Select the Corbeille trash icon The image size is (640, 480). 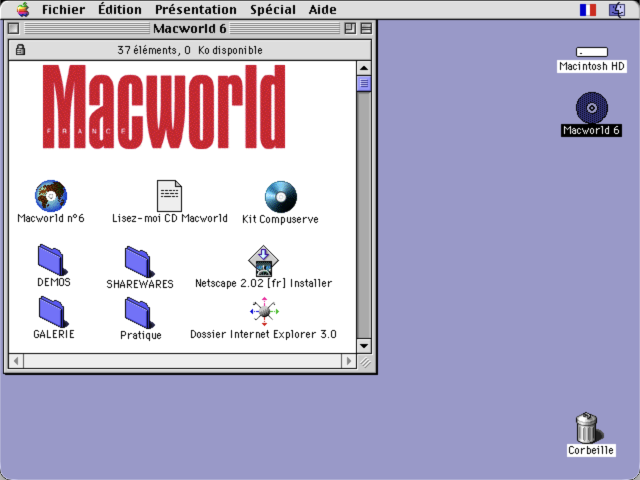coord(588,427)
